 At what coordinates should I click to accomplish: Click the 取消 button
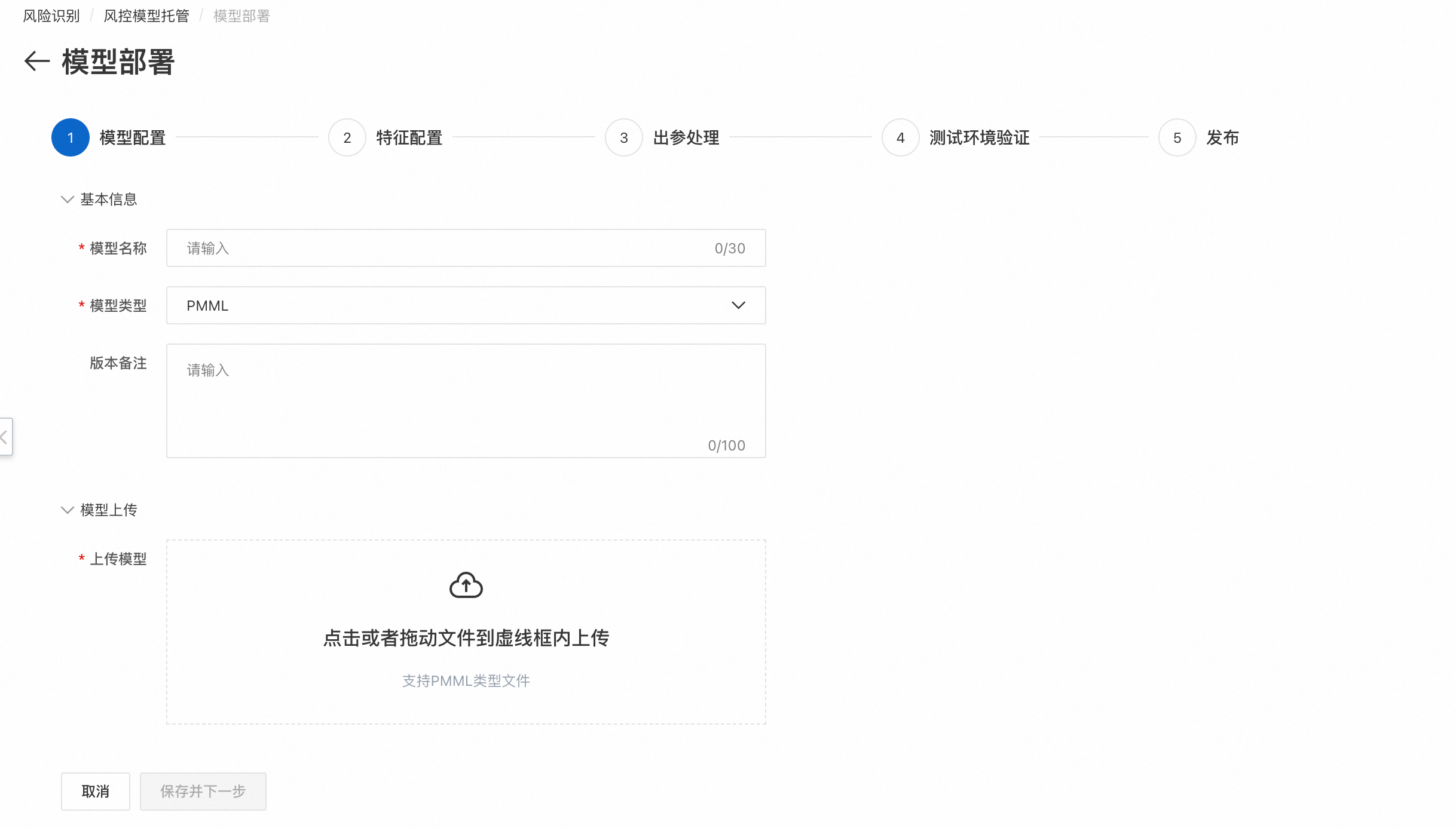click(x=95, y=792)
